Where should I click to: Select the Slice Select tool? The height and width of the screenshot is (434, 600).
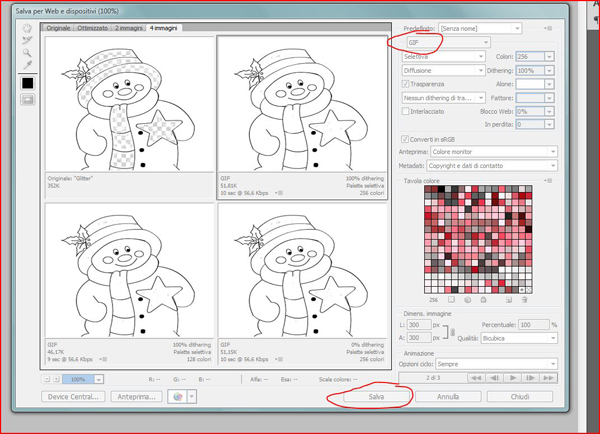[x=27, y=41]
